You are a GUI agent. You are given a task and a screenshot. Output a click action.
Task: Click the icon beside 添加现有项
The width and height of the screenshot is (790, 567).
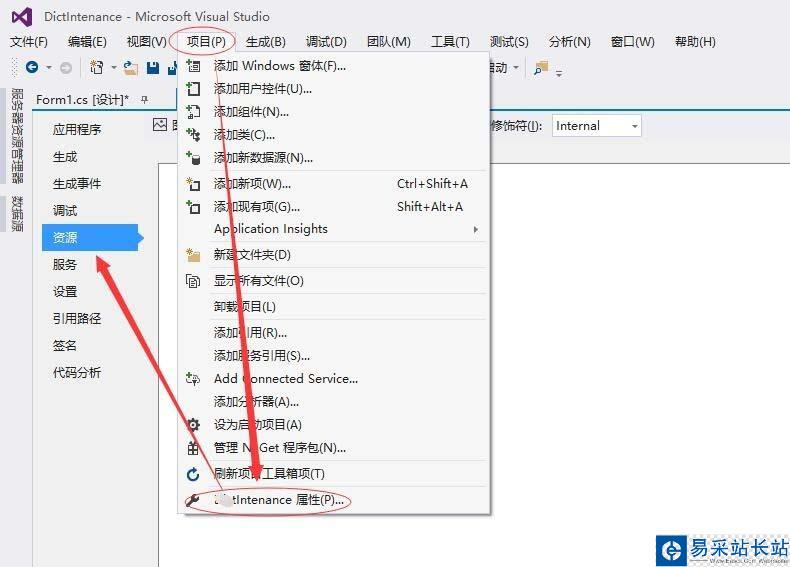(193, 207)
